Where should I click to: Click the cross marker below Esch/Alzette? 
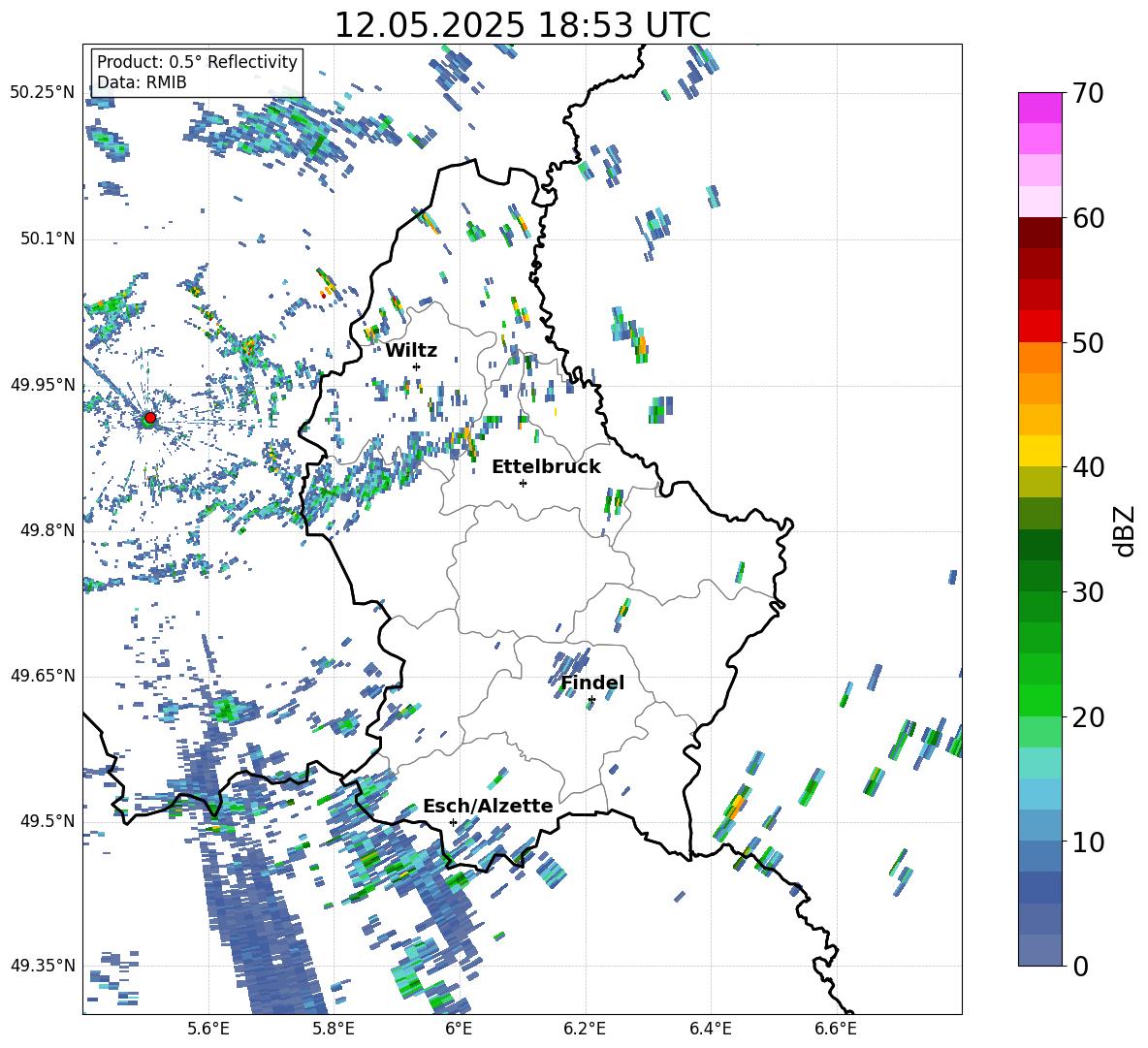coord(453,822)
